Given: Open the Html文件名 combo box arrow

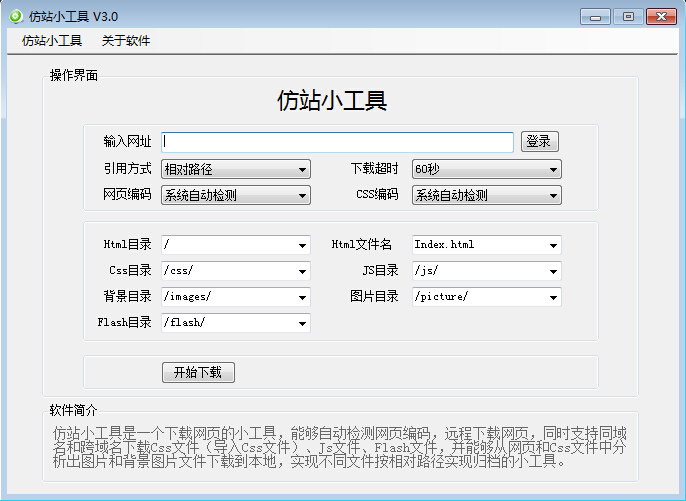Looking at the screenshot, I should click(x=553, y=246).
